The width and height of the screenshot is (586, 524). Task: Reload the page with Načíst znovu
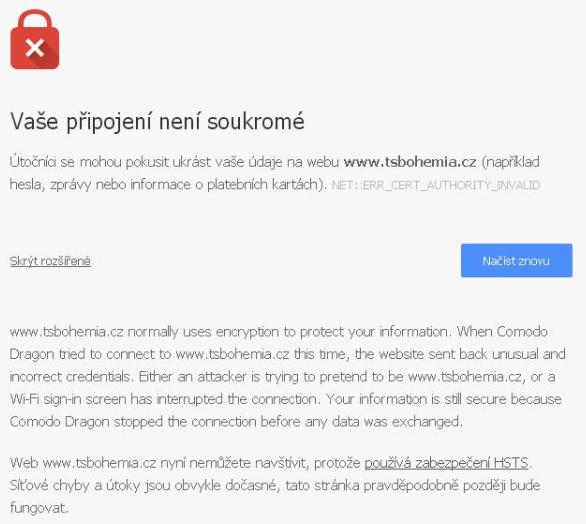coord(516,261)
